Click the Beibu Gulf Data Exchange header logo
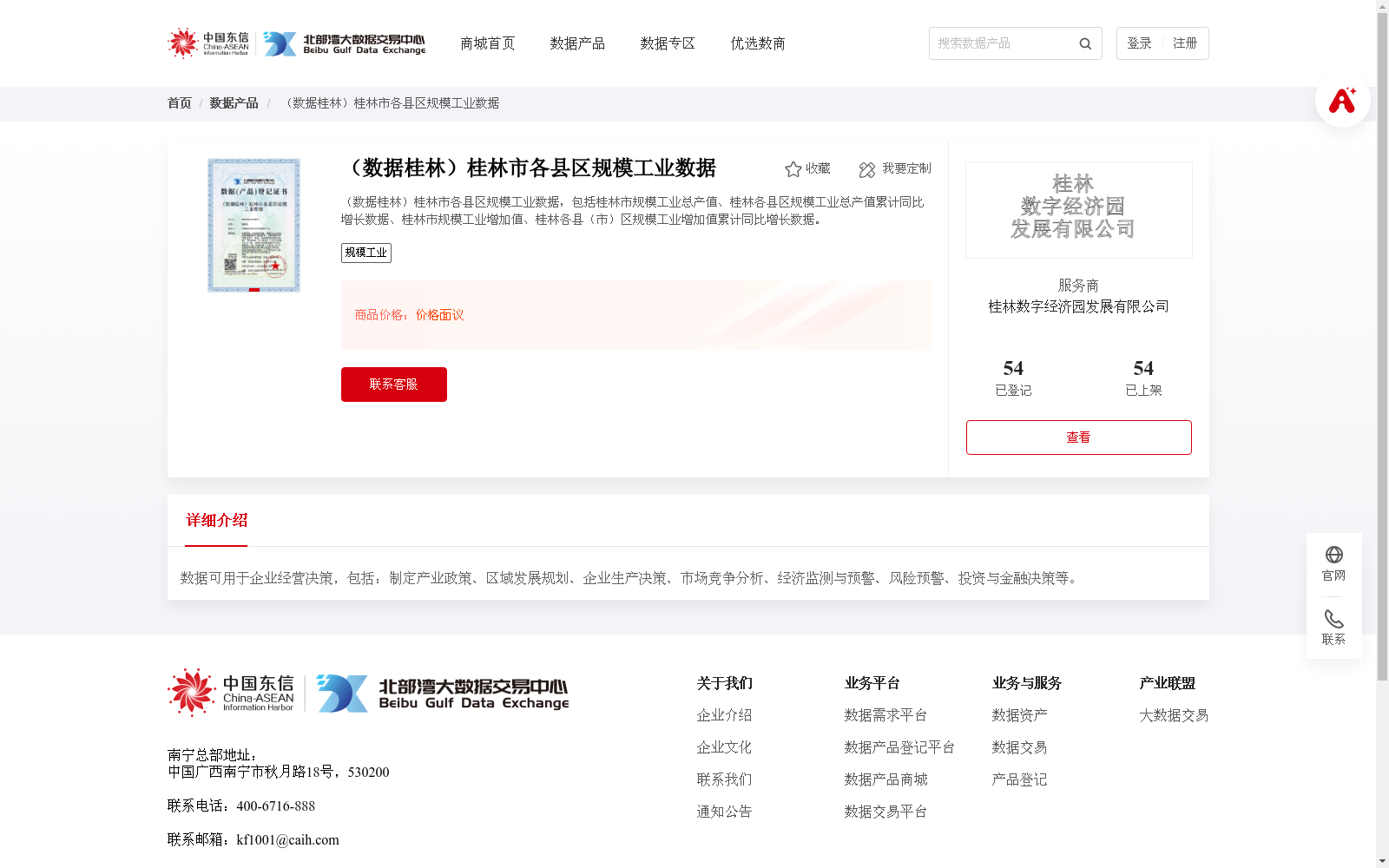Screen dimensions: 1389x868 point(345,43)
